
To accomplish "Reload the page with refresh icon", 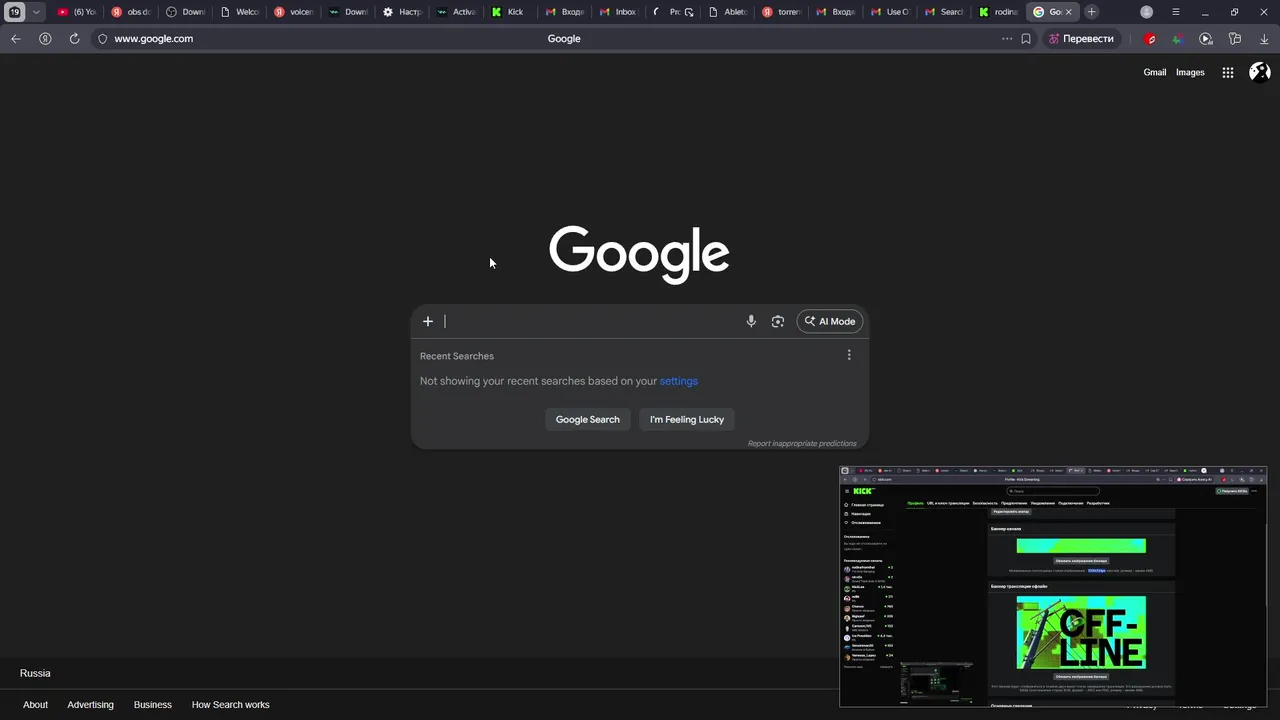I will (x=74, y=39).
